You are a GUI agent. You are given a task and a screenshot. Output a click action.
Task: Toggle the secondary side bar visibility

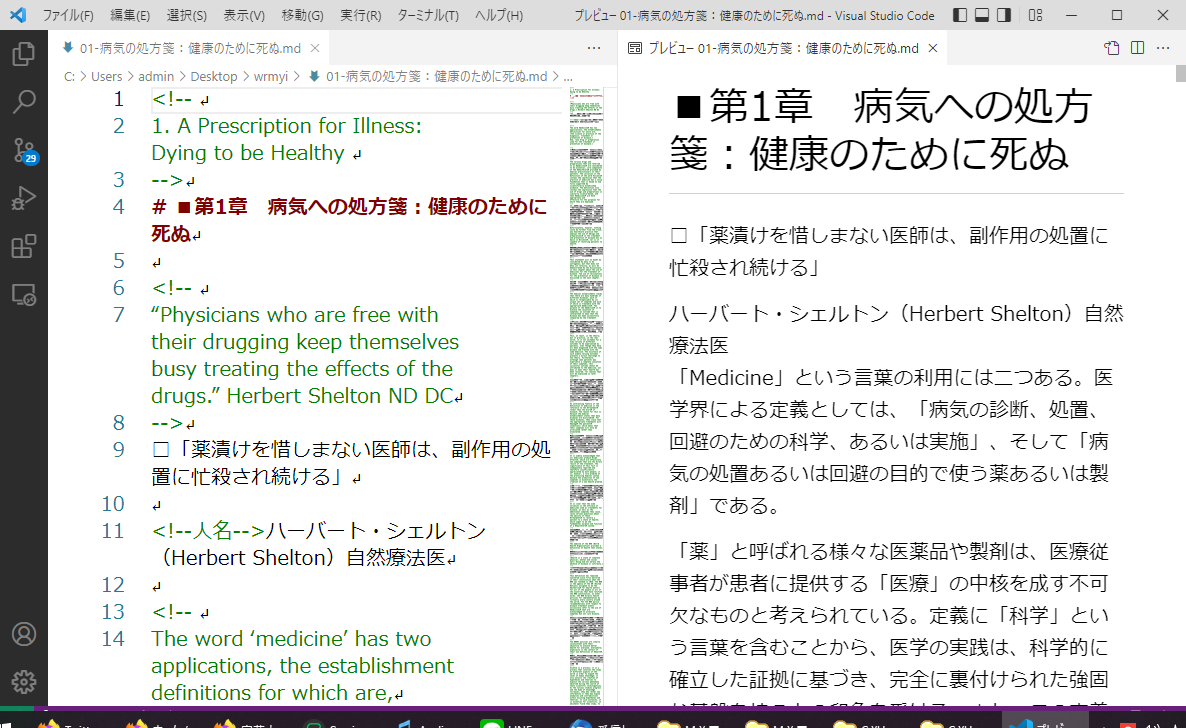tap(1004, 16)
